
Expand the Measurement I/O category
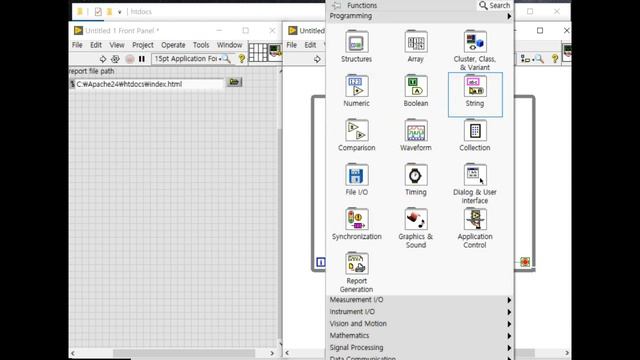[420, 300]
